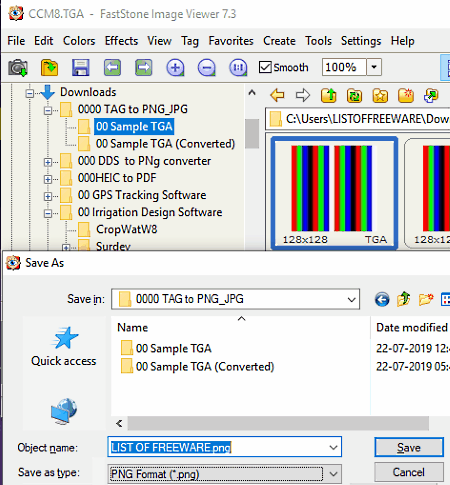Viewport: 450px width, 485px height.
Task: Open the Tools menu
Action: [x=318, y=41]
